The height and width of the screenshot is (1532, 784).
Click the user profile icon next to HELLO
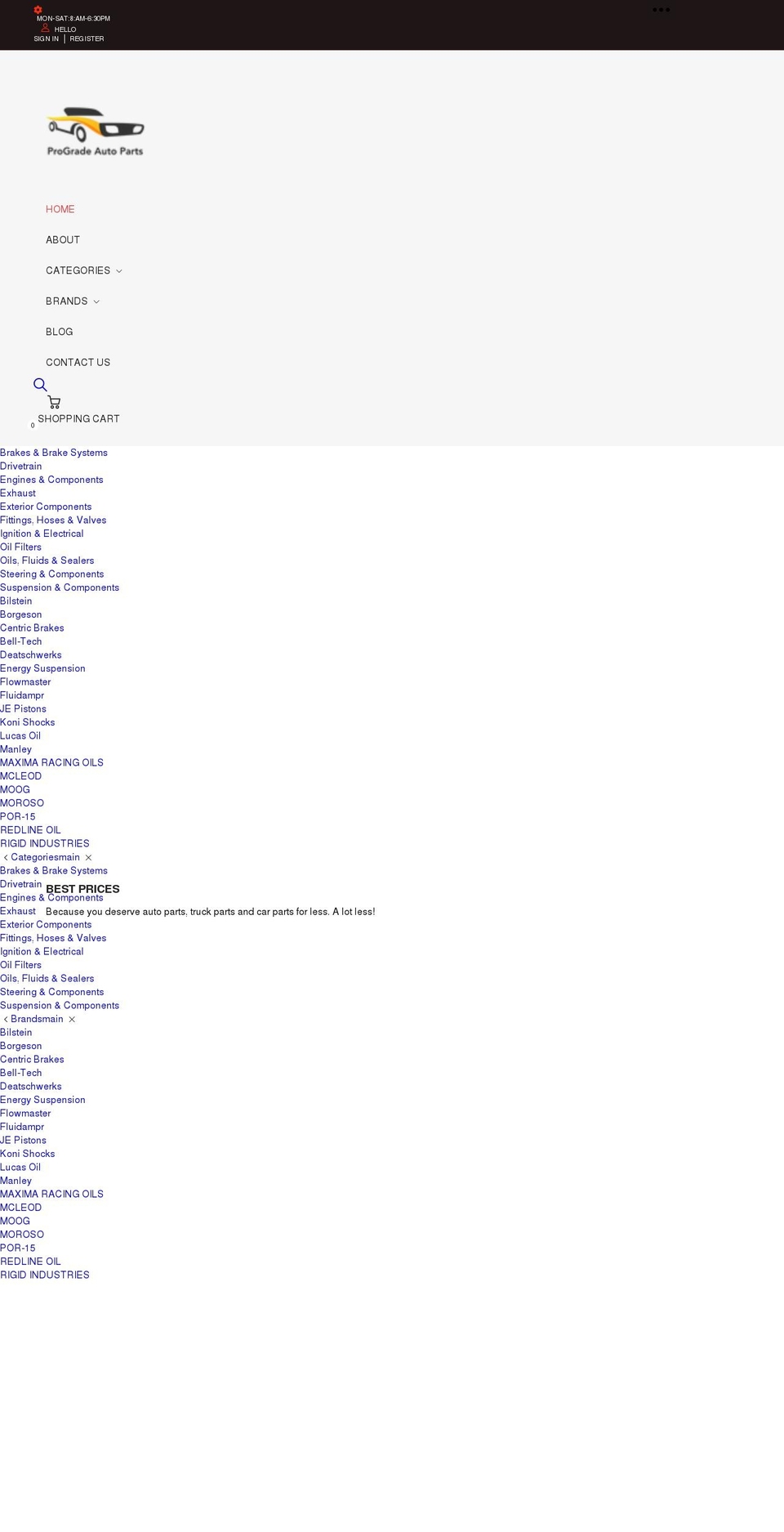46,28
